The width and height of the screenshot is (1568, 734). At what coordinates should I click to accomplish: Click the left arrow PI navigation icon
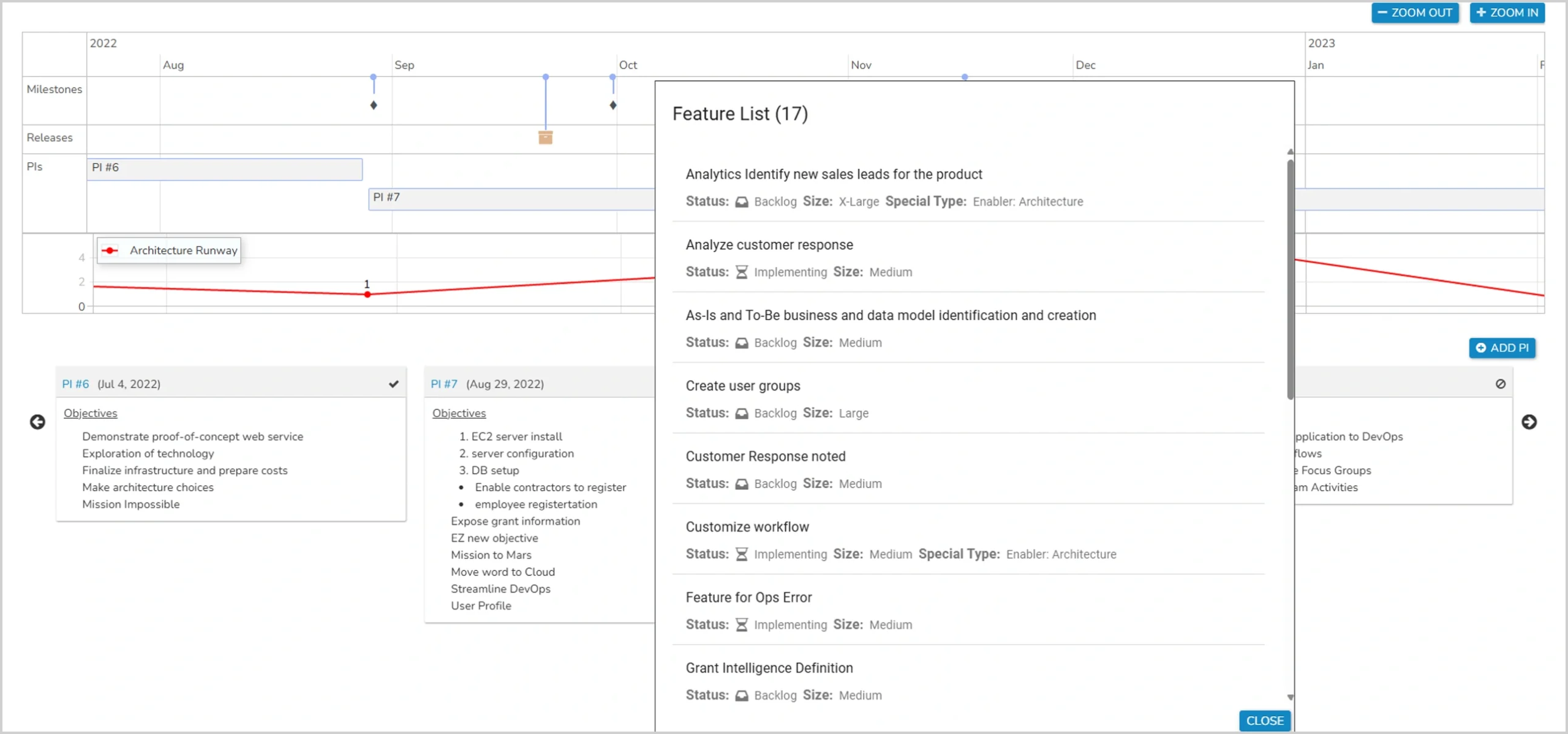(37, 422)
